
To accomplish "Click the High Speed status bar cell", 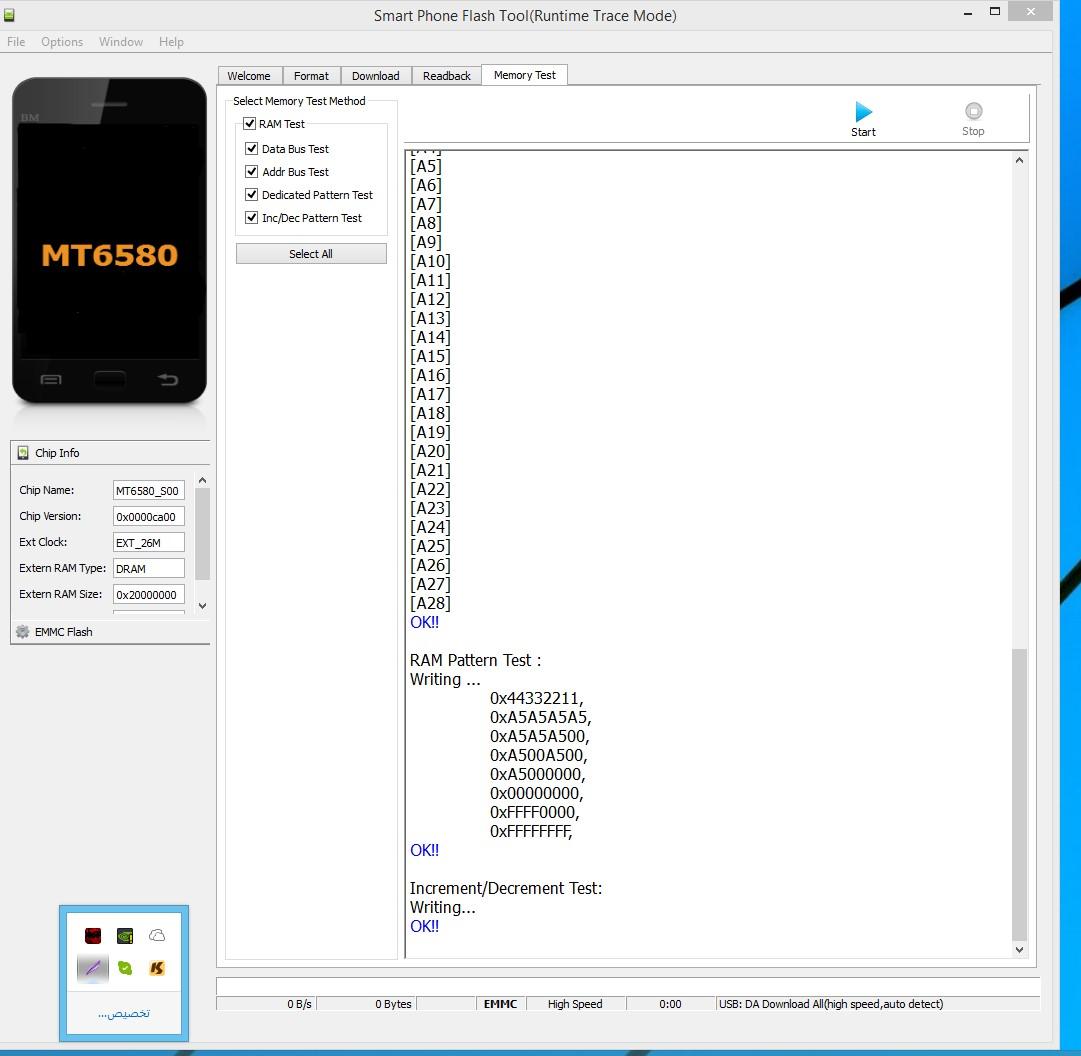I will (576, 1004).
